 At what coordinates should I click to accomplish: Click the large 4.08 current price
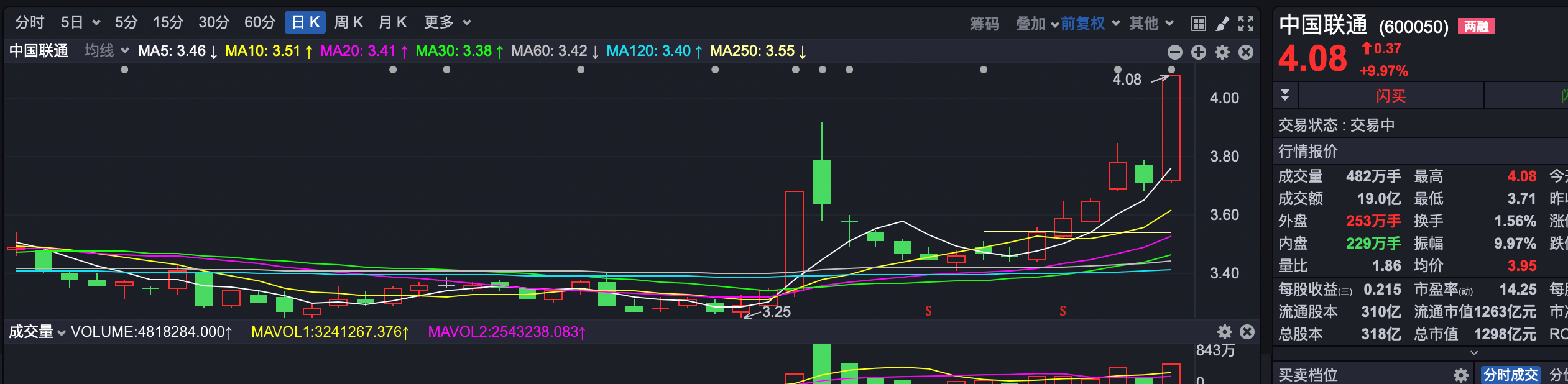tap(1312, 59)
